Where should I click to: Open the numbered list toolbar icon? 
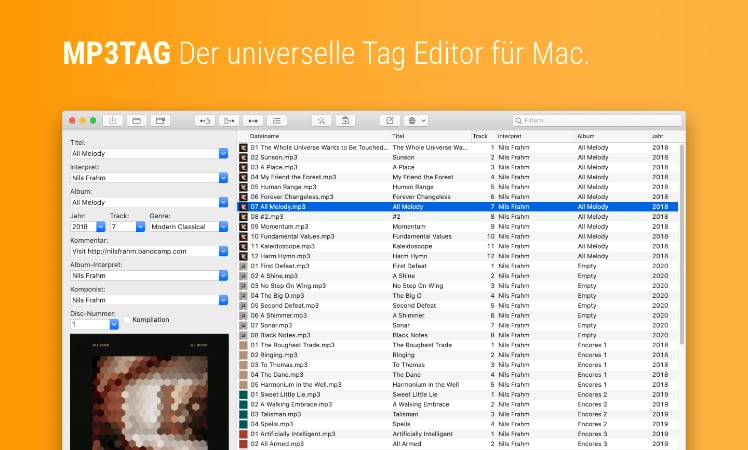point(276,121)
